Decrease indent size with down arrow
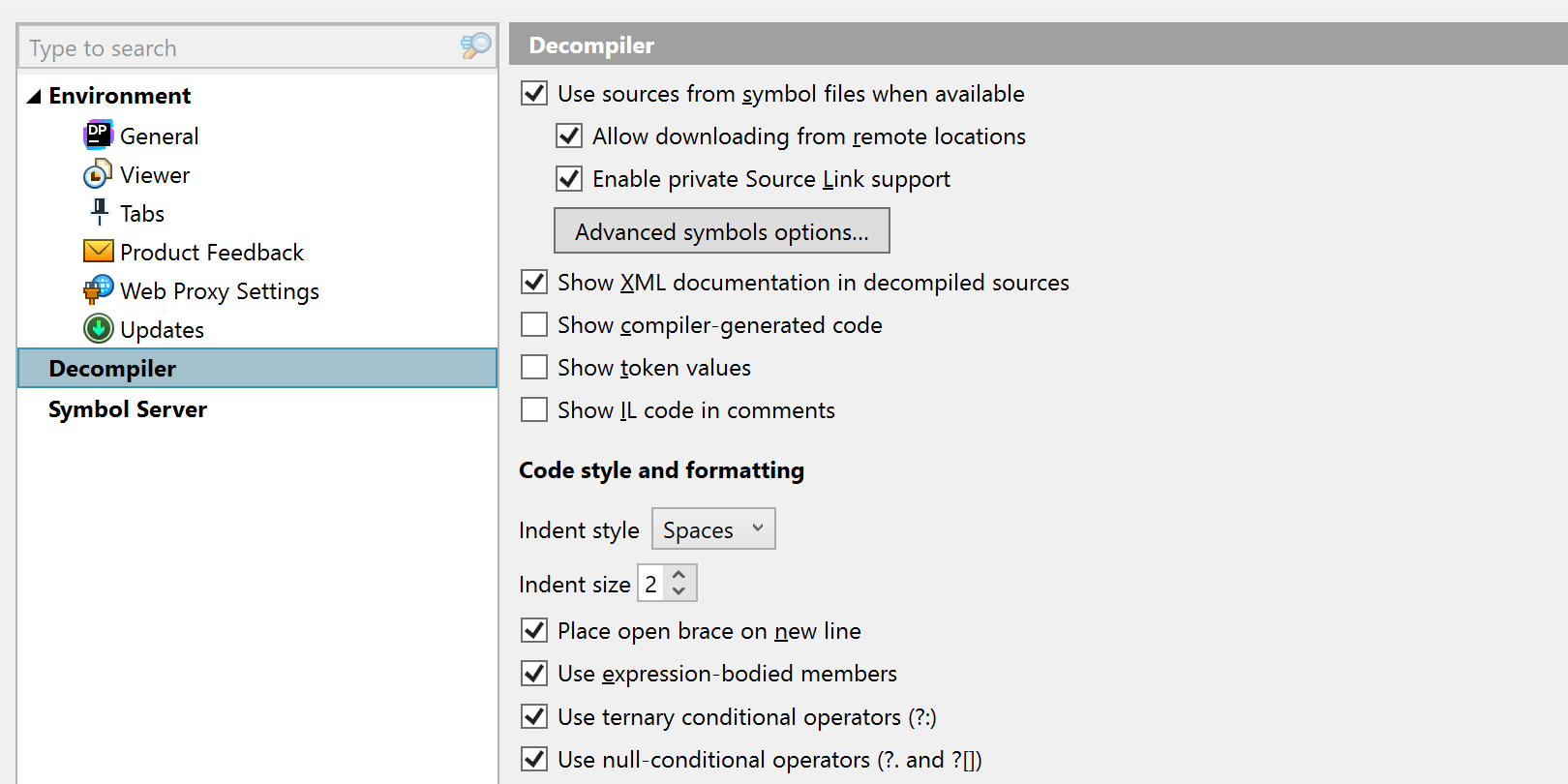Image resolution: width=1568 pixels, height=784 pixels. coord(679,591)
